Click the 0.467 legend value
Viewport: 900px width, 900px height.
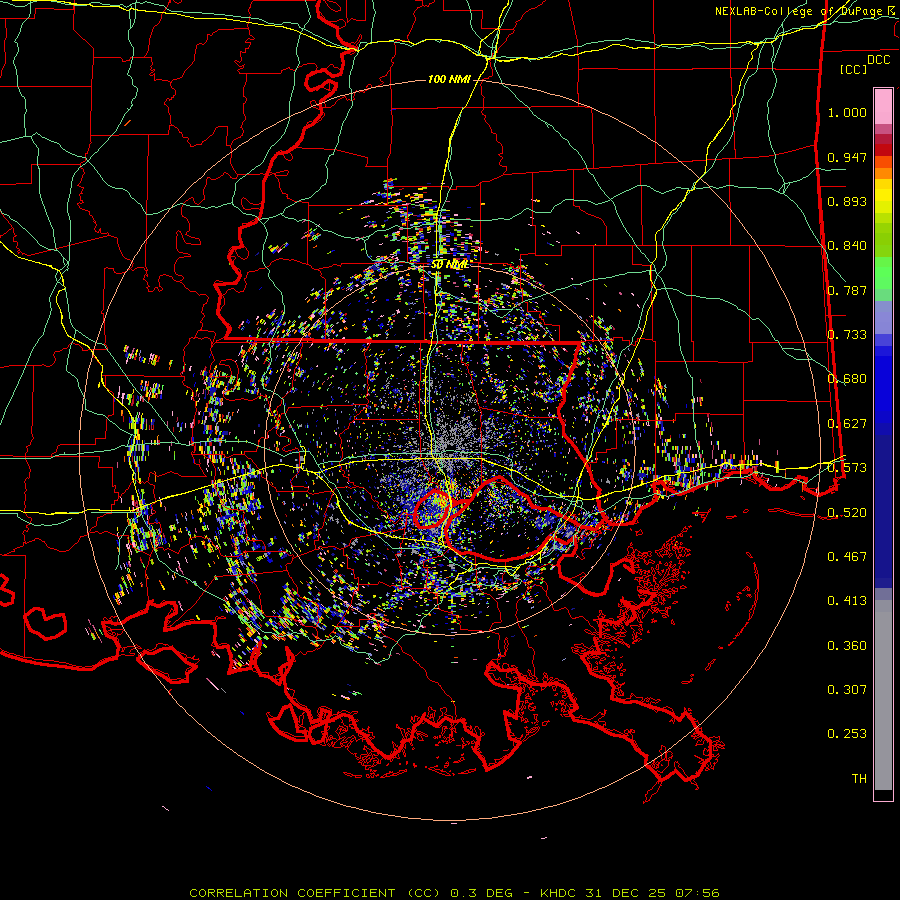(x=847, y=557)
